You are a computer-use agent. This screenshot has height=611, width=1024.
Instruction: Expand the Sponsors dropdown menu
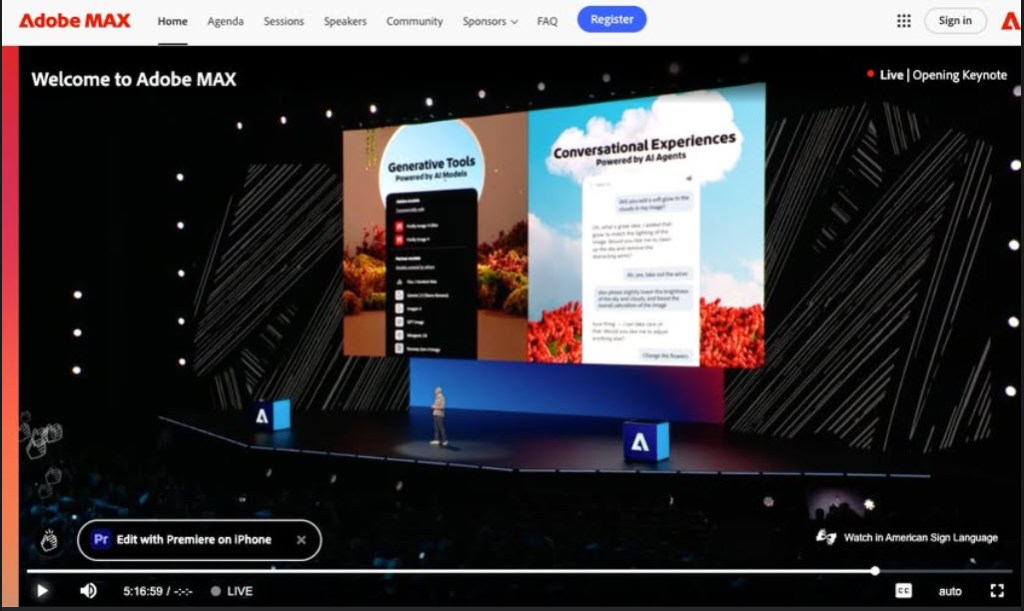490,21
